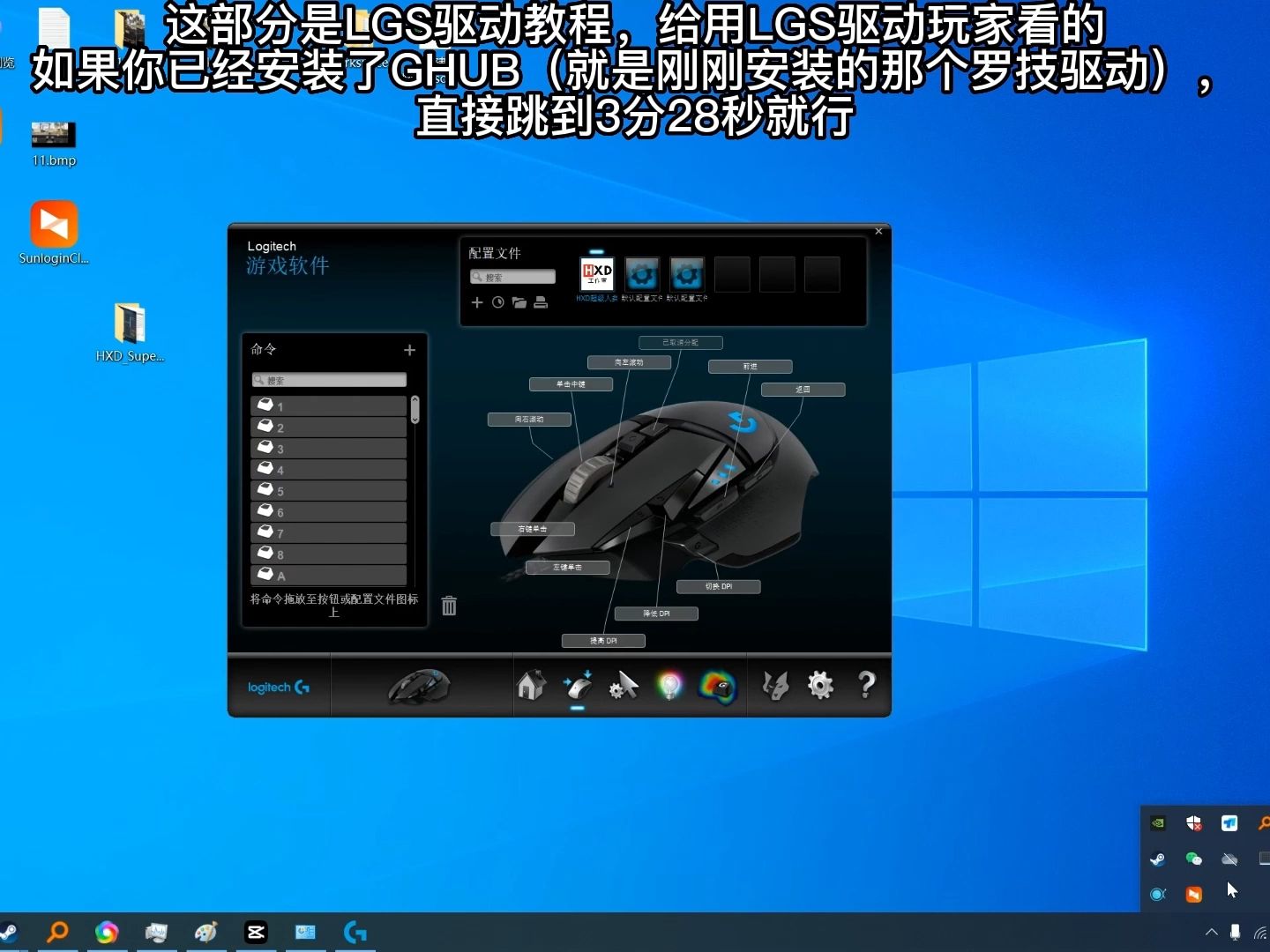Click the microphone icon in taskbar tray
The height and width of the screenshot is (952, 1270).
pyautogui.click(x=1236, y=933)
